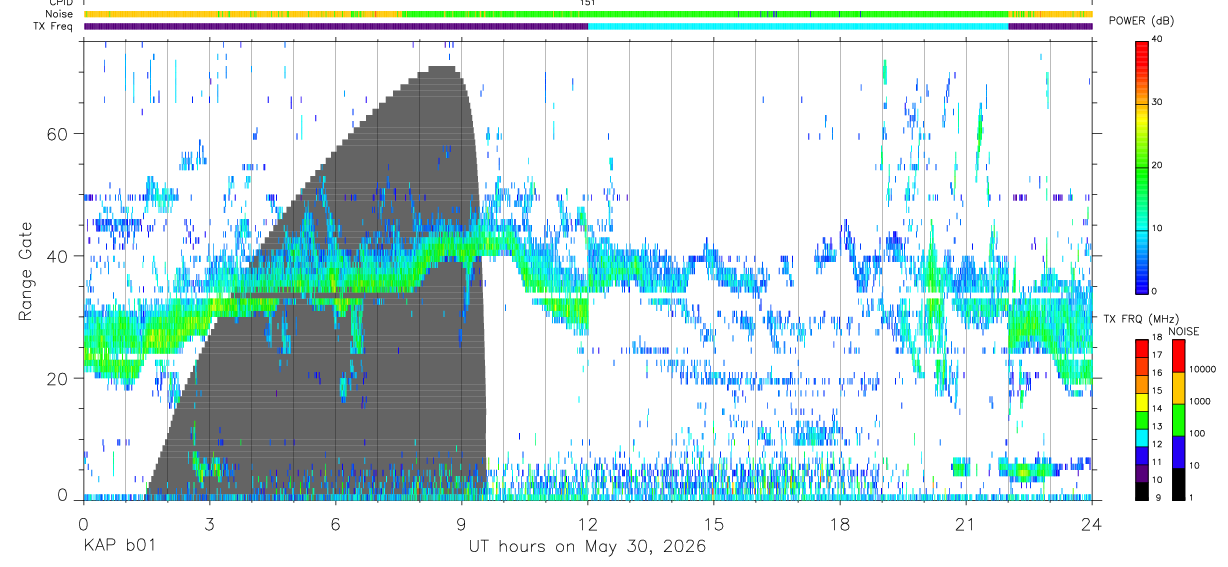
Task: Click the rainbow POWER (dB) color bar
Action: [1142, 166]
